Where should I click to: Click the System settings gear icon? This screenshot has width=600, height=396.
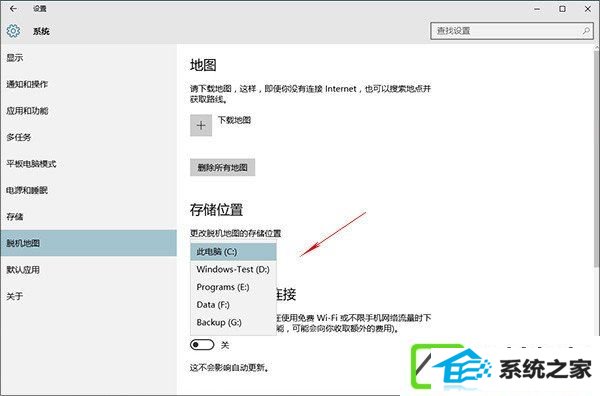click(x=13, y=31)
